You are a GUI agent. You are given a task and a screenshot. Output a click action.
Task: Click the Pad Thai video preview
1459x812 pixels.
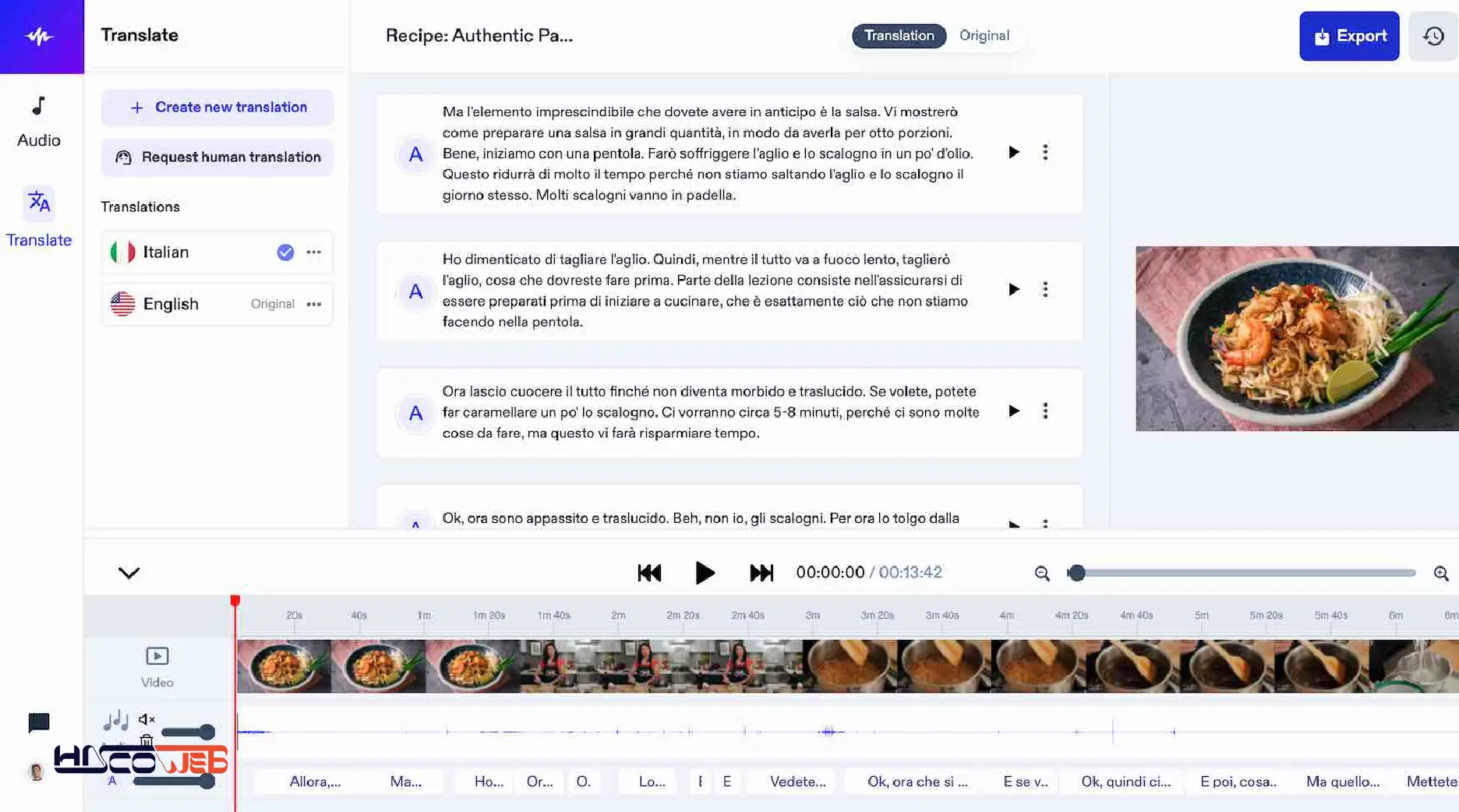click(1296, 338)
